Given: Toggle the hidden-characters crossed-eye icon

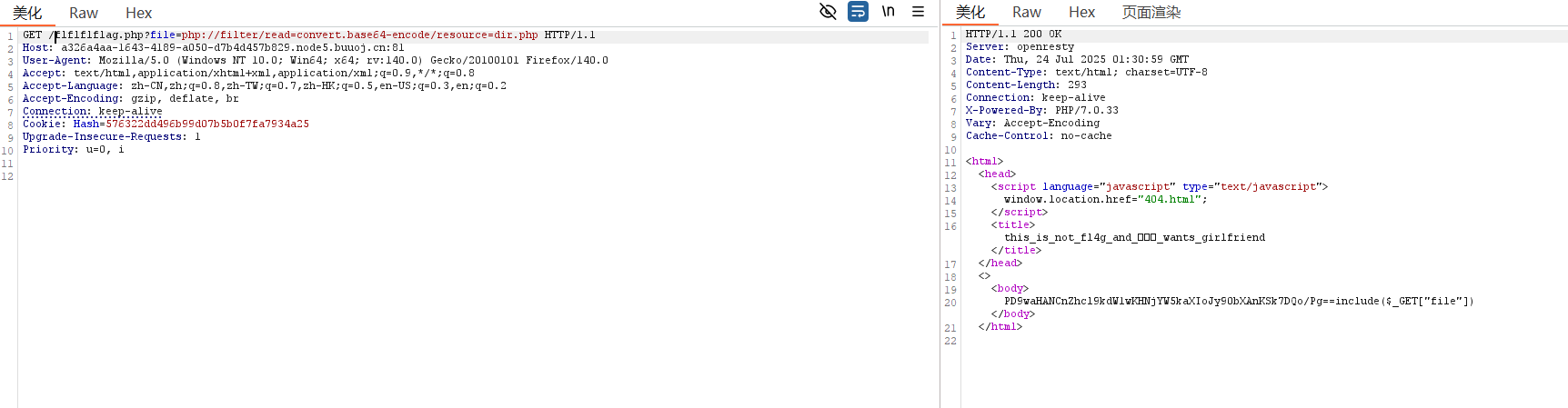Looking at the screenshot, I should click(x=828, y=12).
